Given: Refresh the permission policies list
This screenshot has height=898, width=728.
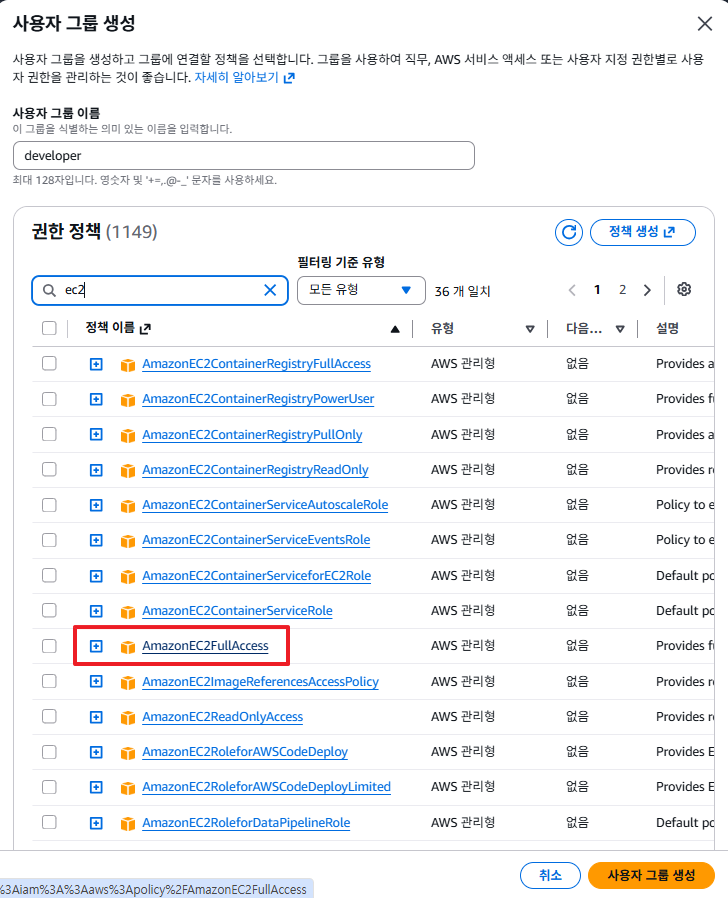Looking at the screenshot, I should 569,233.
